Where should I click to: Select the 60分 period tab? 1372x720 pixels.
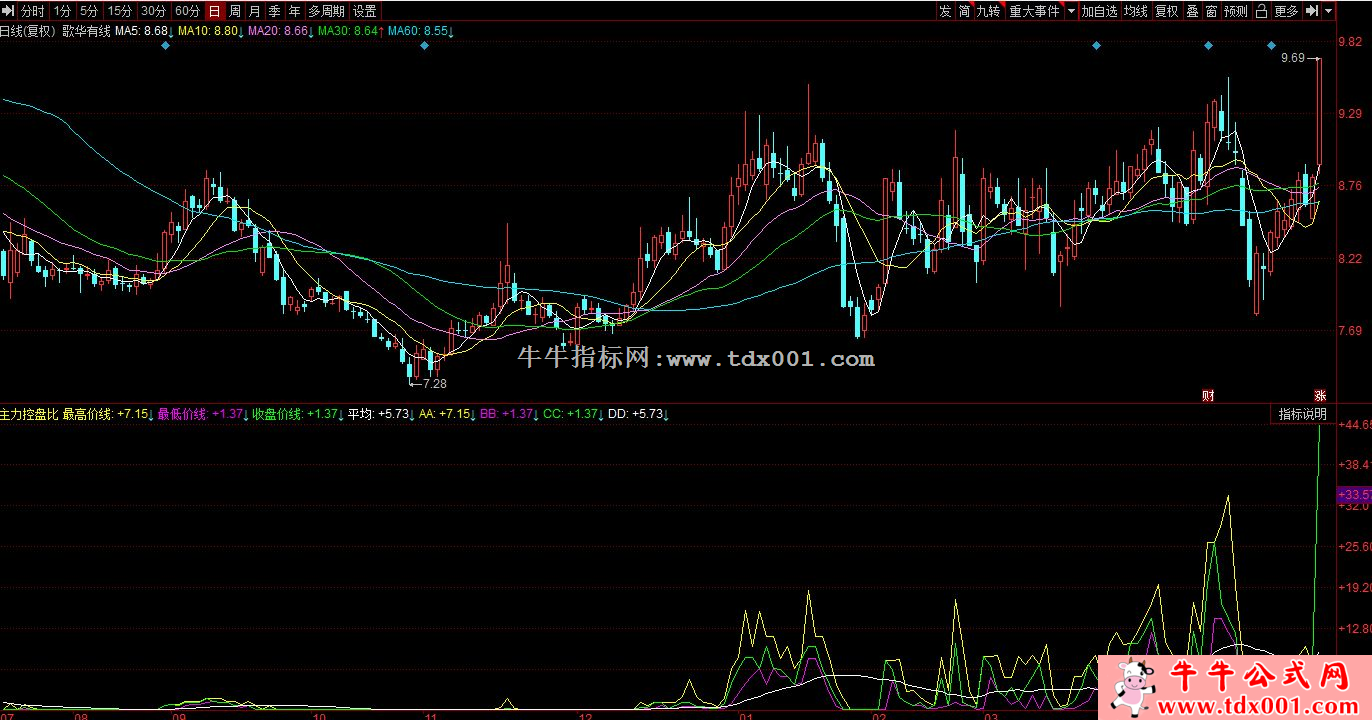pyautogui.click(x=186, y=11)
